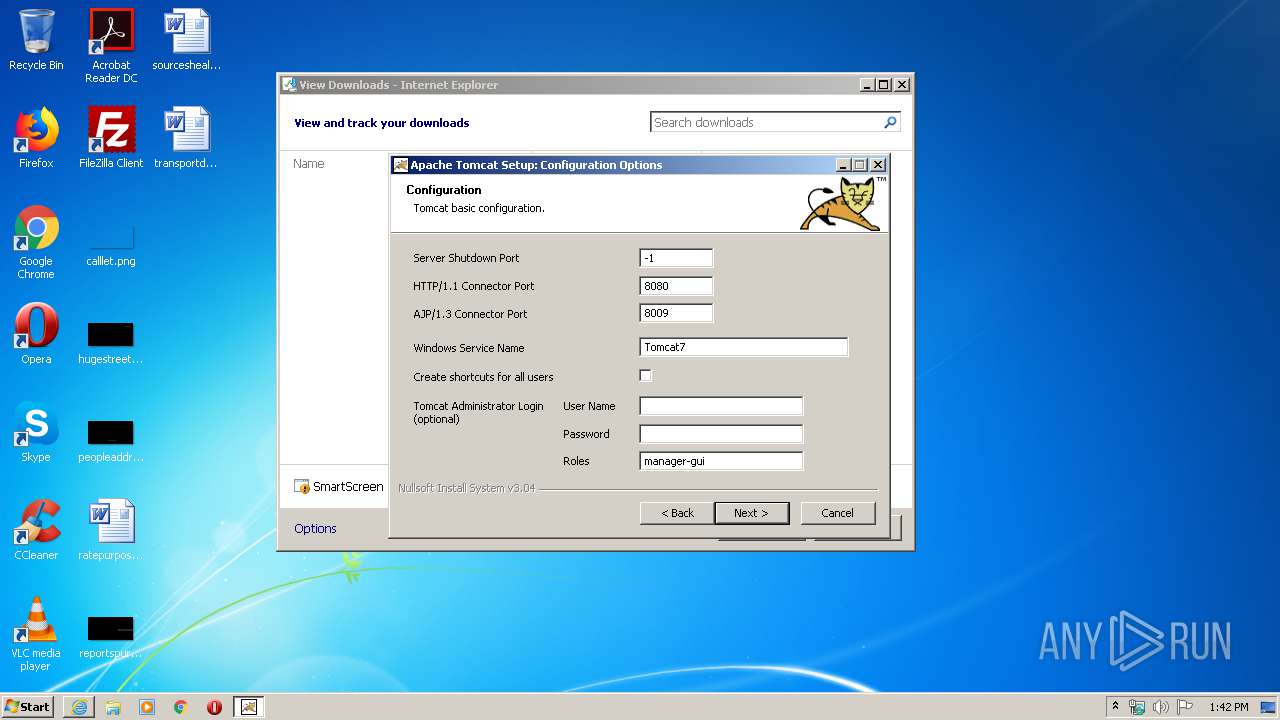Launch Google Chrome desktop shortcut
The image size is (1280, 720).
[x=36, y=242]
